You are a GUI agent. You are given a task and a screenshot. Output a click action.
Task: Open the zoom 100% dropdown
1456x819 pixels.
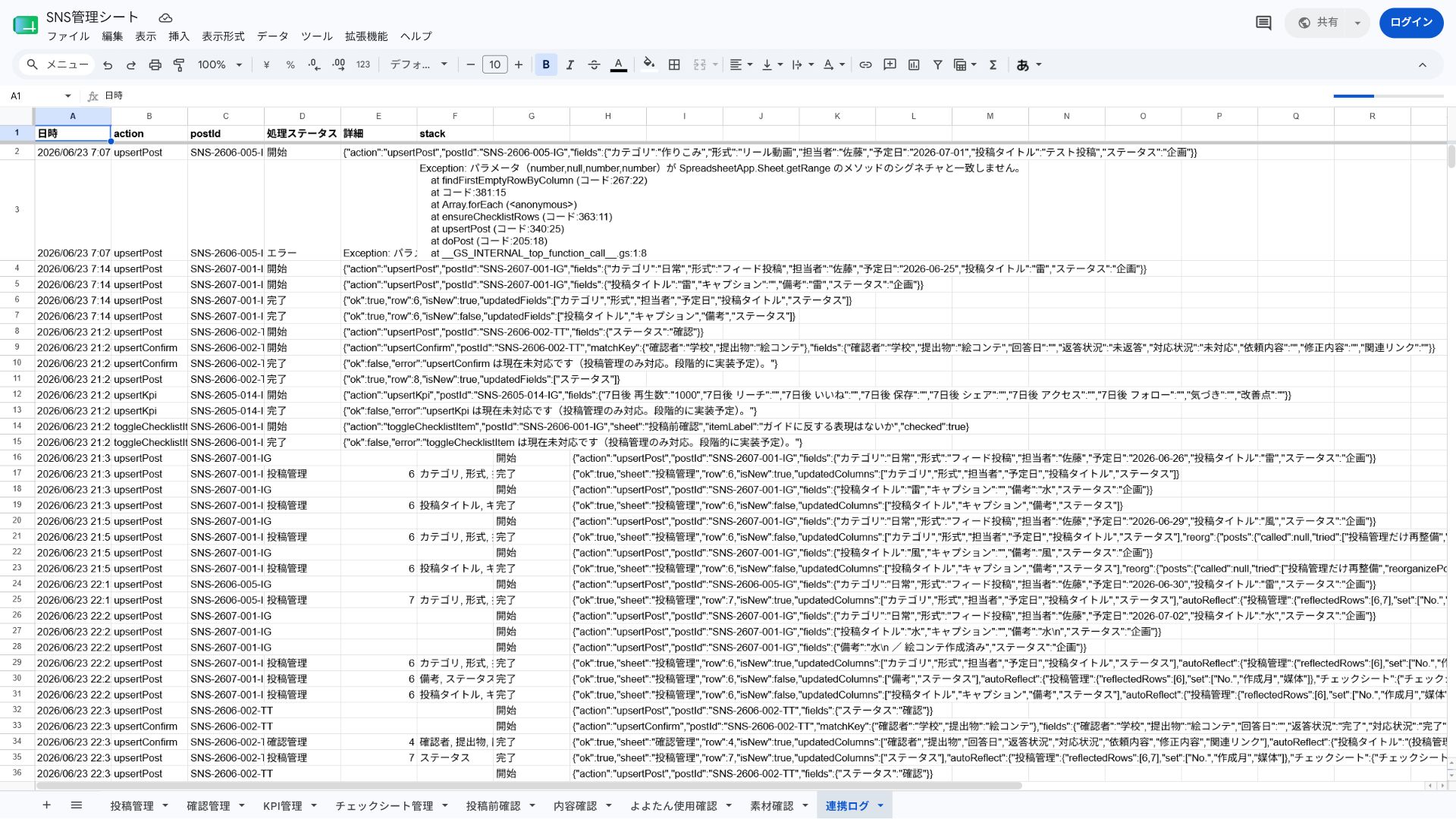[x=220, y=65]
